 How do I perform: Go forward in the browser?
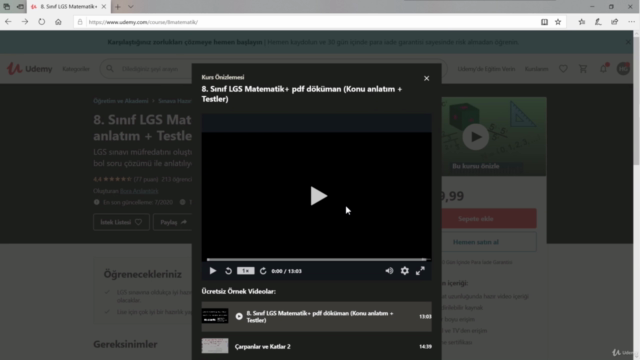pos(25,22)
